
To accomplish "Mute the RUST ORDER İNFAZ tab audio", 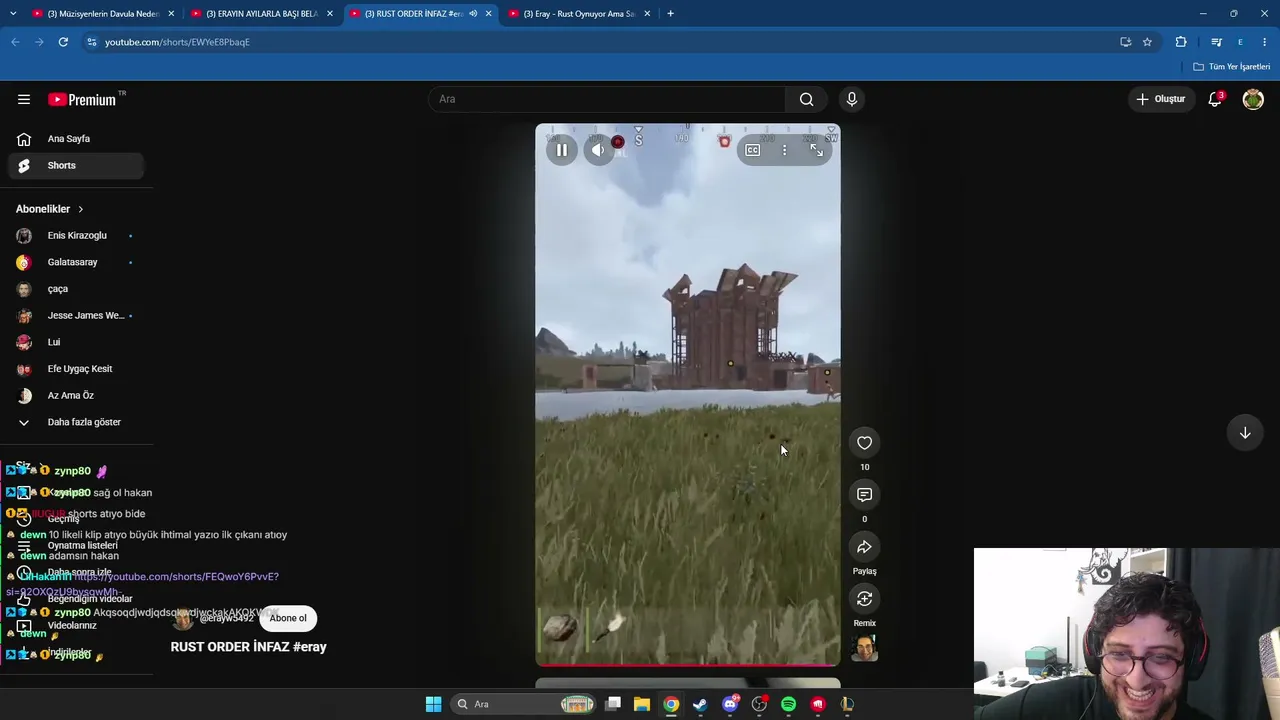I will (x=473, y=14).
